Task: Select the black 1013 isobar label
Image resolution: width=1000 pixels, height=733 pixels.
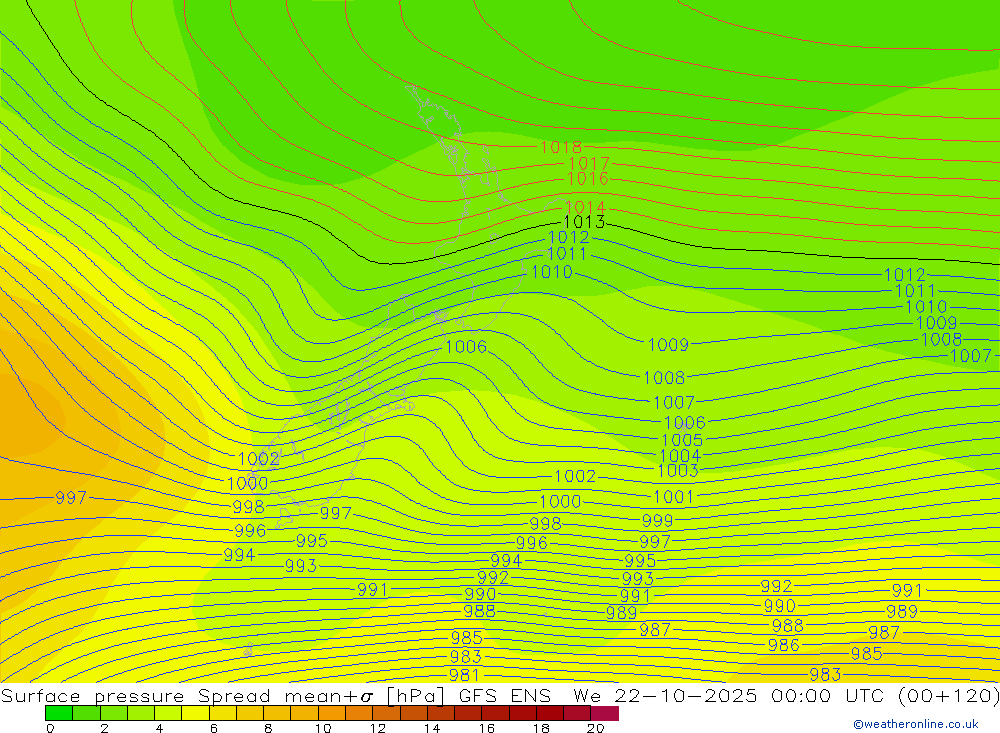Action: pos(584,222)
